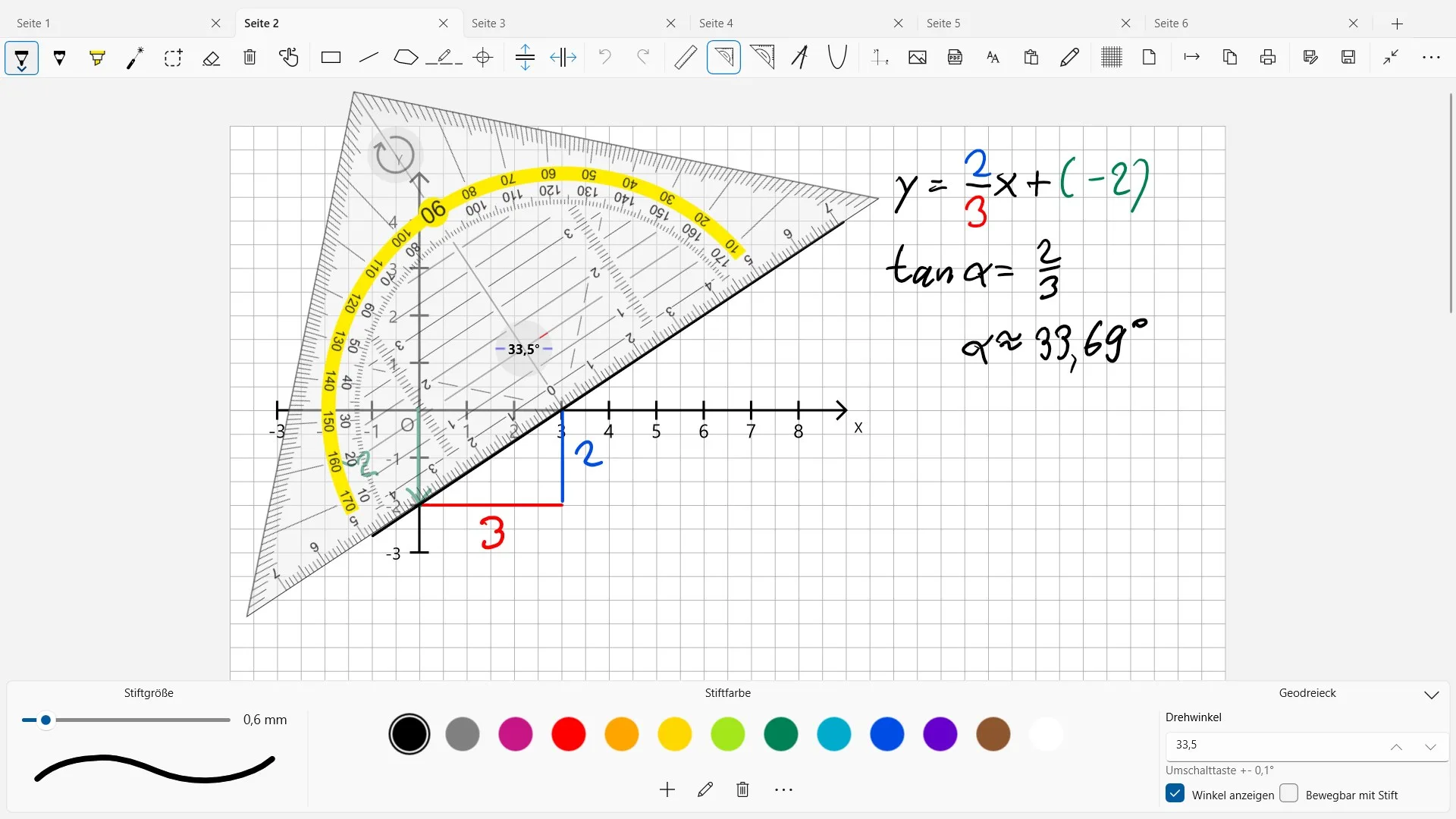Toggle the active Geodreieck set square tool
The width and height of the screenshot is (1456, 819).
coord(723,58)
